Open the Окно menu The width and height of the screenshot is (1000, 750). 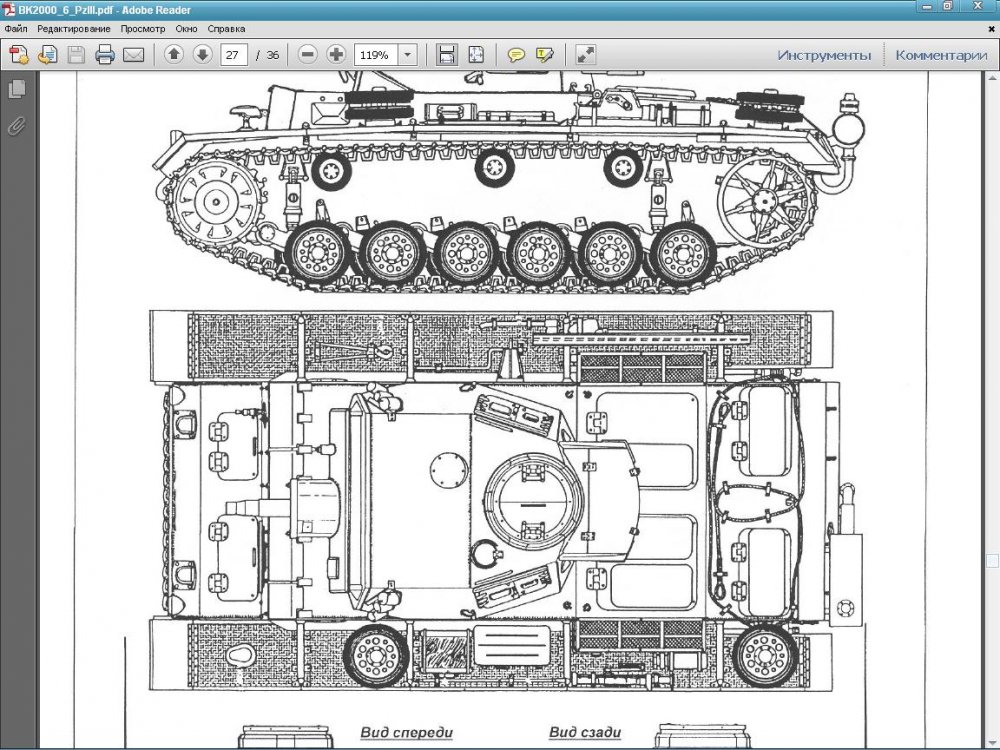click(x=187, y=29)
